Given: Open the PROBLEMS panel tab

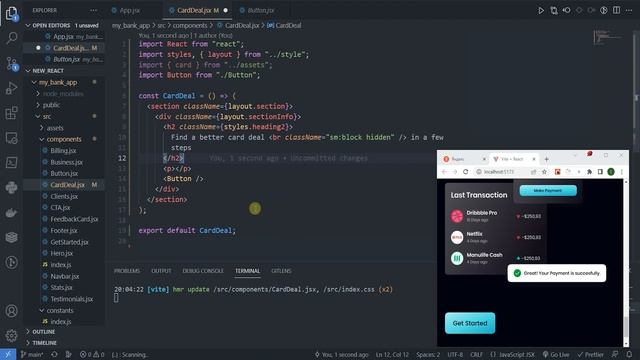Looking at the screenshot, I should click(x=127, y=271).
